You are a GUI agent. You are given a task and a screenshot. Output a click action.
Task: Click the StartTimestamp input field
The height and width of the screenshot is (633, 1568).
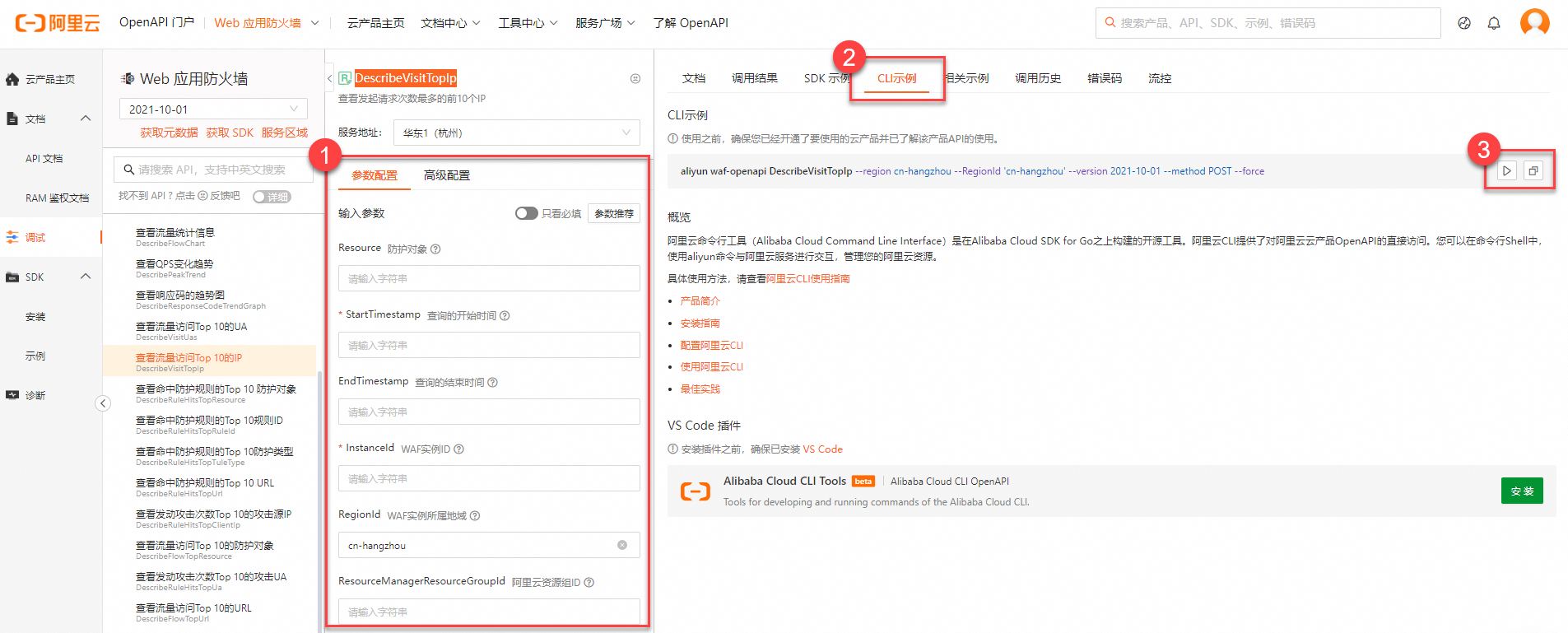point(489,345)
